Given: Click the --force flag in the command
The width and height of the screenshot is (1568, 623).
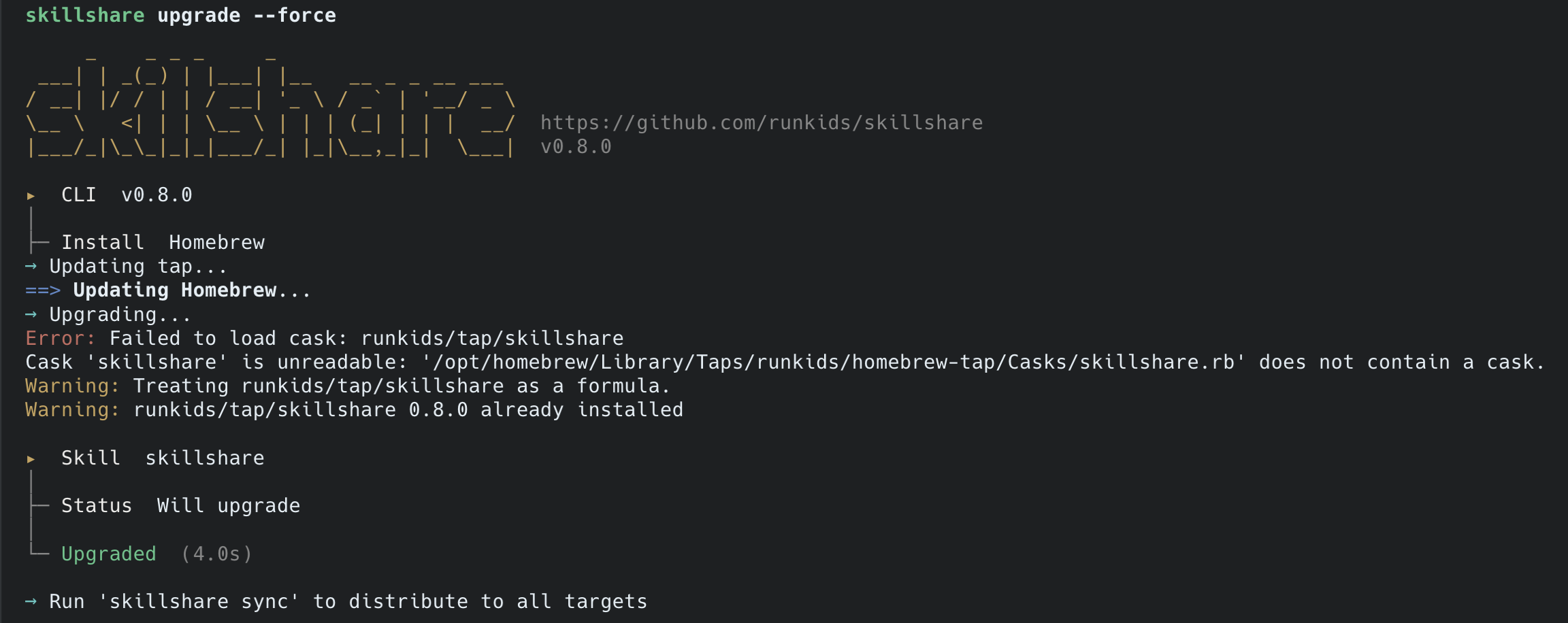Looking at the screenshot, I should point(295,16).
